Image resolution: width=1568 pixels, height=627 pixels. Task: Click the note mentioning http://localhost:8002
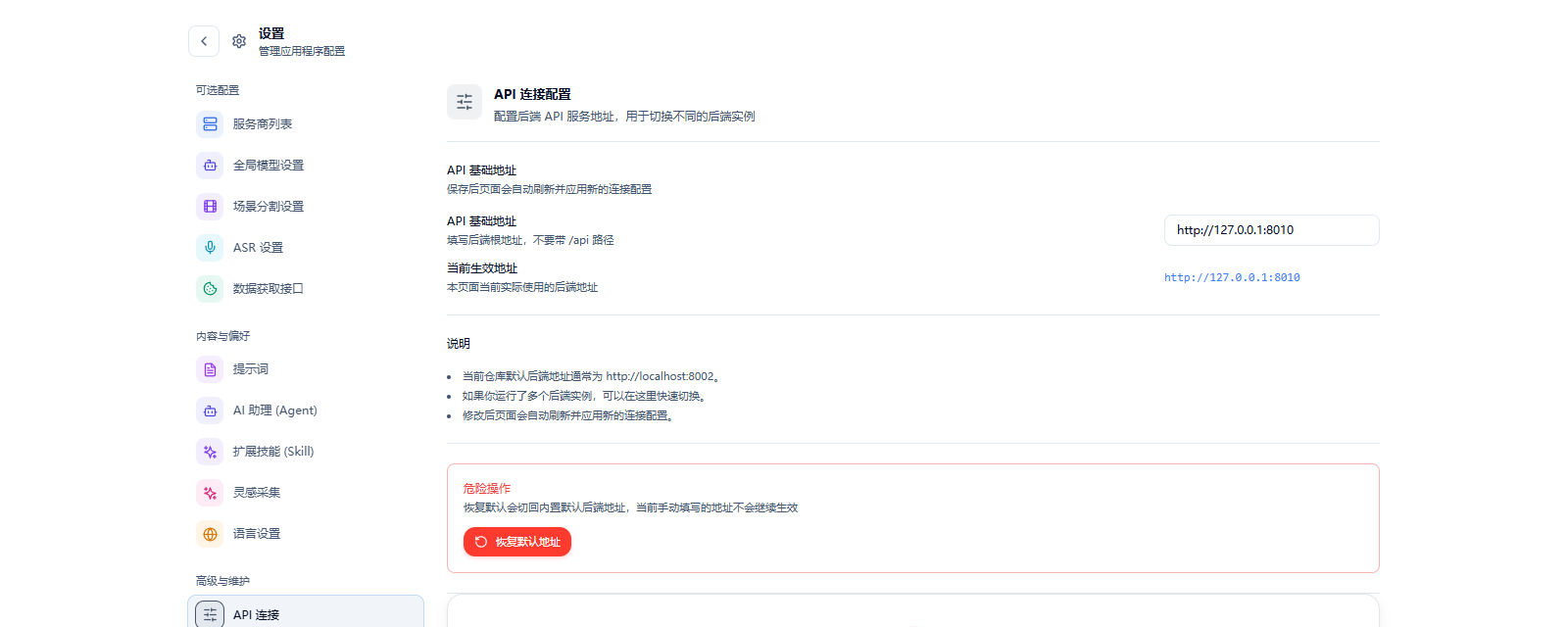593,376
